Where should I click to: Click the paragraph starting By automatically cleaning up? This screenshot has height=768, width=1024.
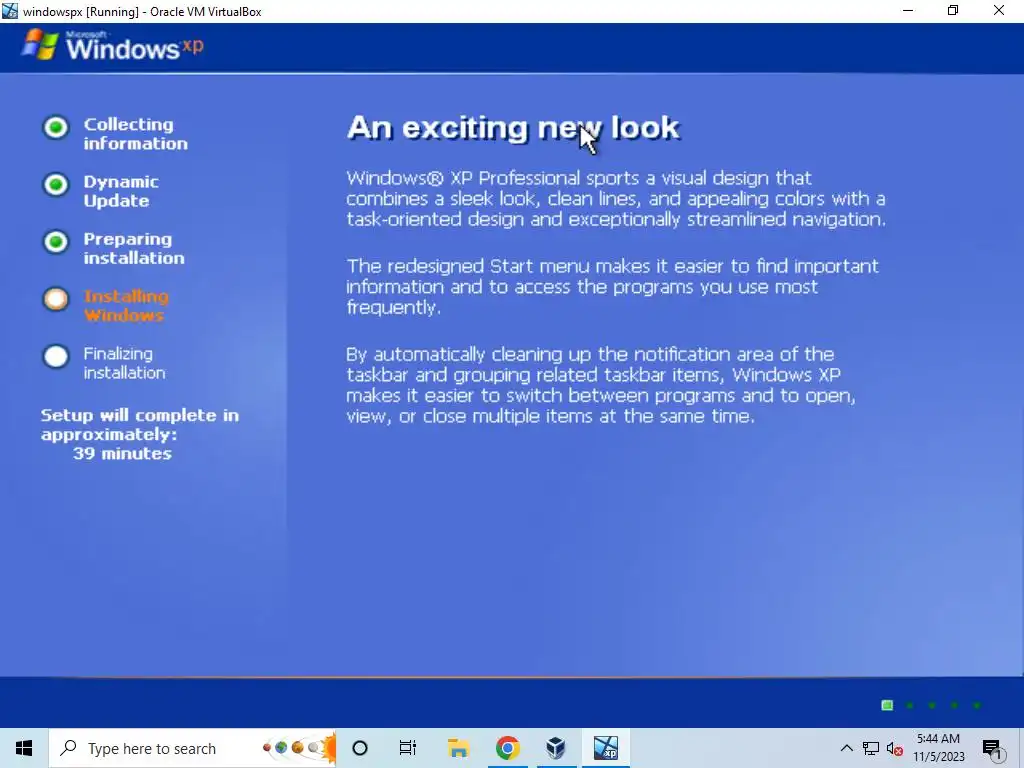pos(600,385)
